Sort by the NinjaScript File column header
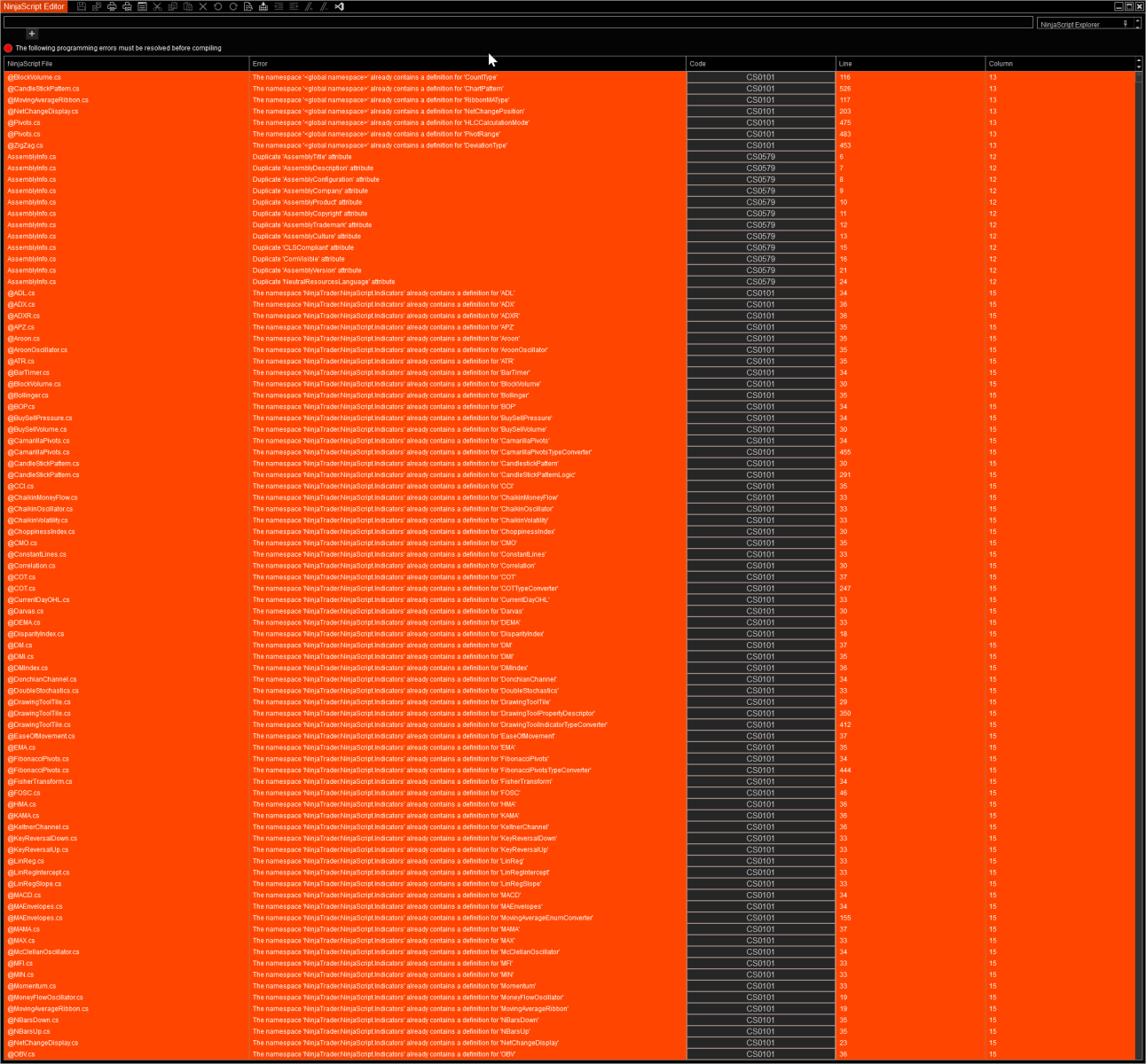 pyautogui.click(x=127, y=64)
